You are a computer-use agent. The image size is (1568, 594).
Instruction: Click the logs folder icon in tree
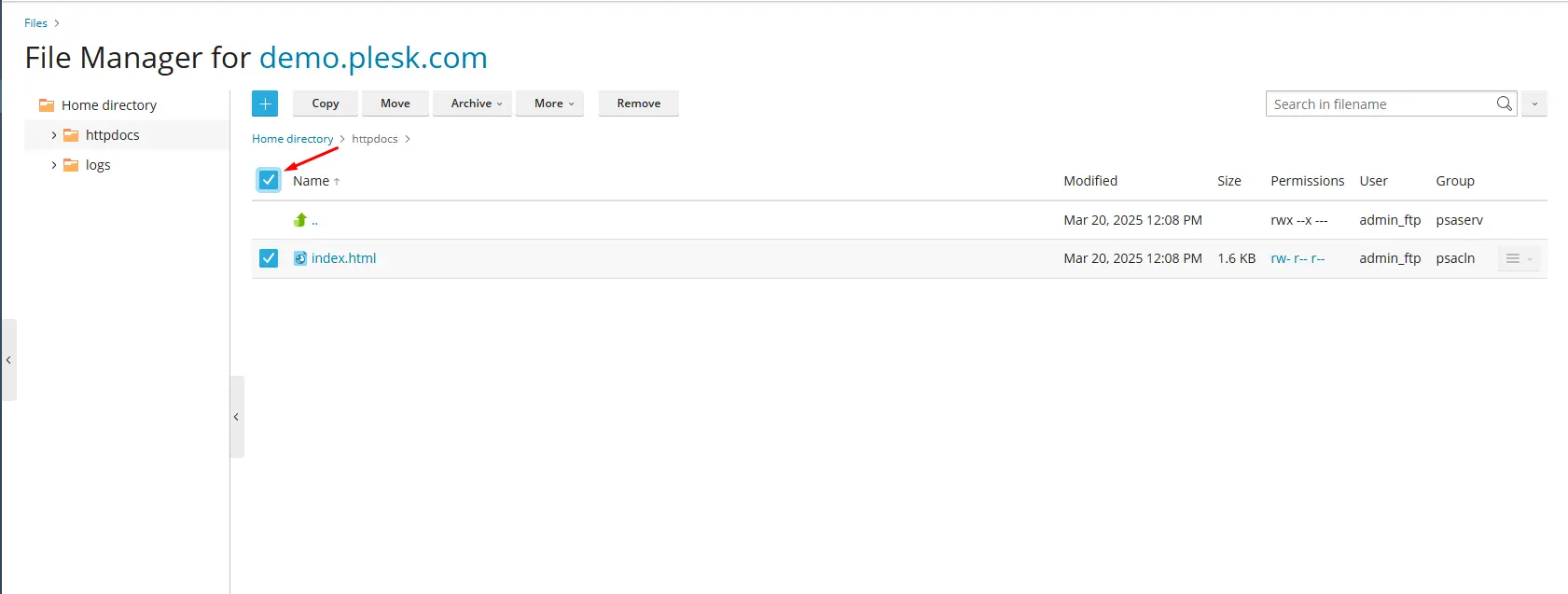point(71,165)
